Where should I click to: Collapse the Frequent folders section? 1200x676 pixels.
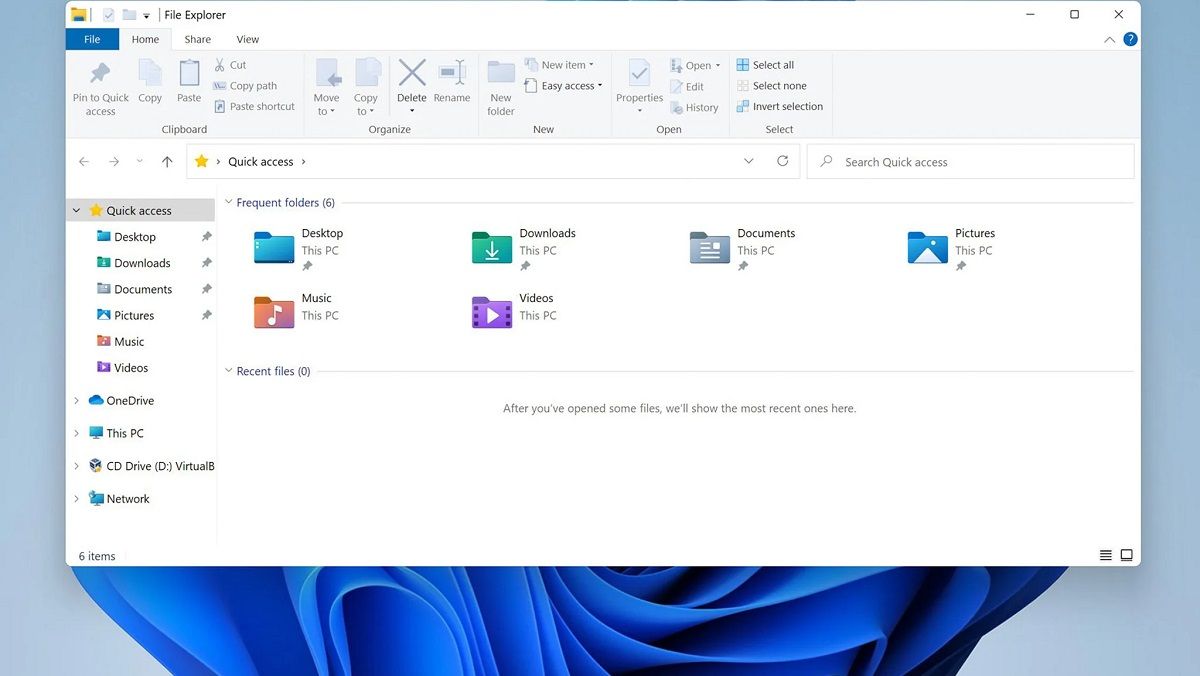click(x=228, y=202)
